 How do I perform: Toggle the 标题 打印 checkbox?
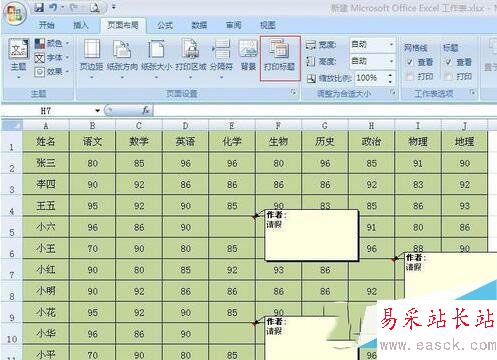[x=449, y=76]
